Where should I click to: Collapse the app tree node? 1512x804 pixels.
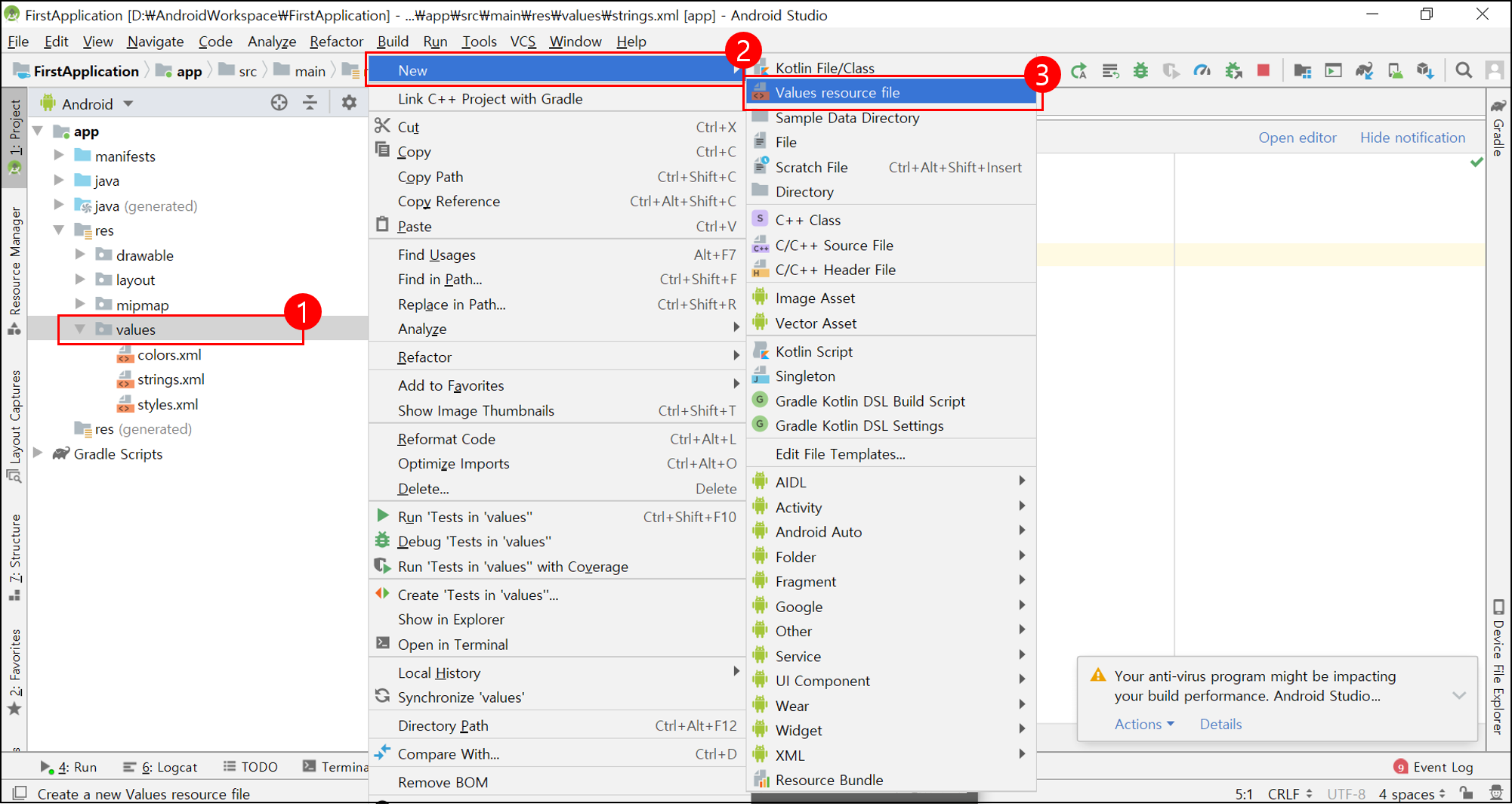tap(39, 131)
